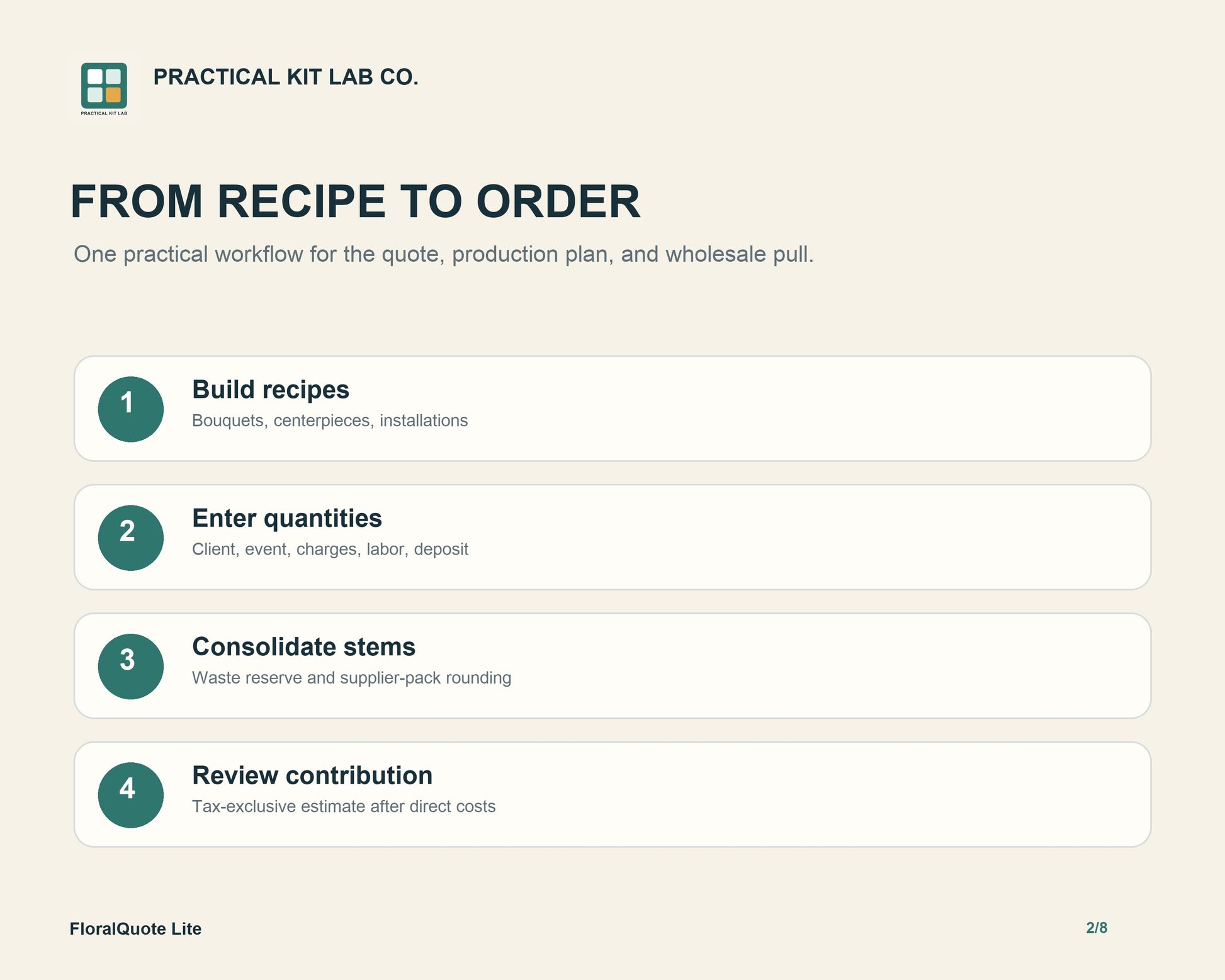Screen dimensions: 1225x980
Task: Click 'PRACTICAL KIT LAB CO.' header text
Action: tap(286, 77)
